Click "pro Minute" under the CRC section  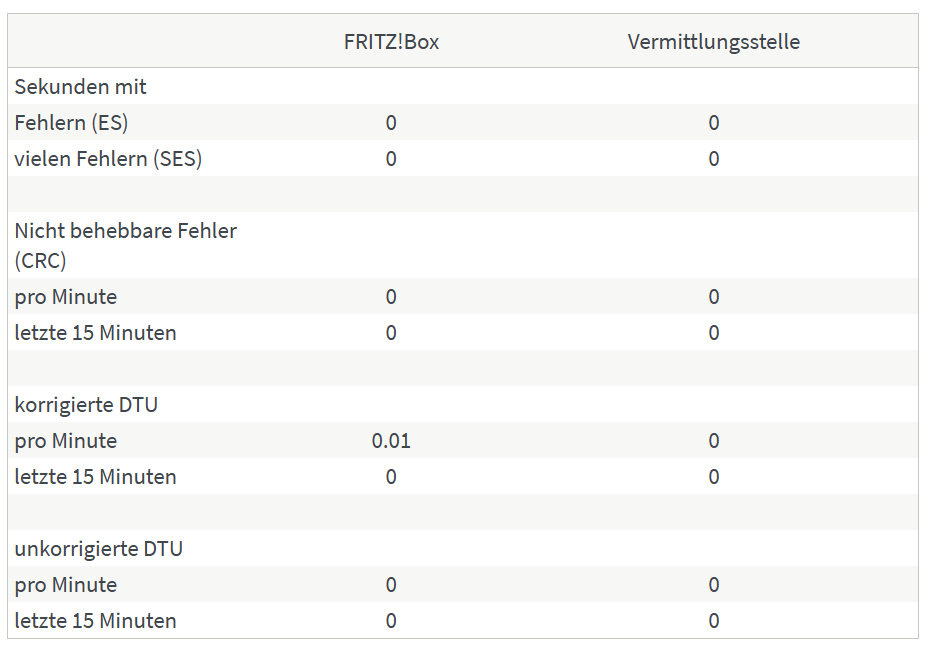[65, 297]
